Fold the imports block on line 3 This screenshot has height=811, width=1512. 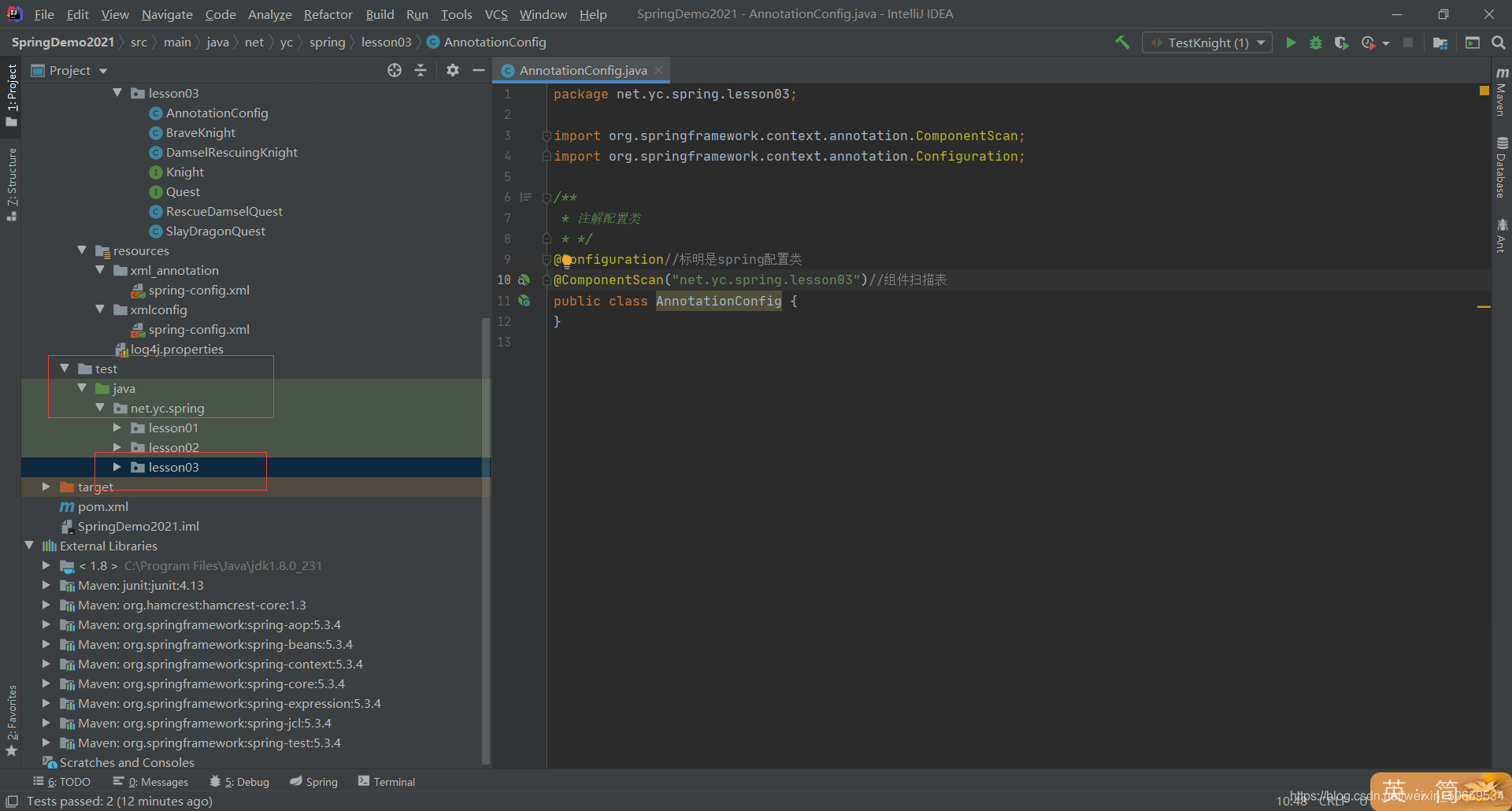547,135
